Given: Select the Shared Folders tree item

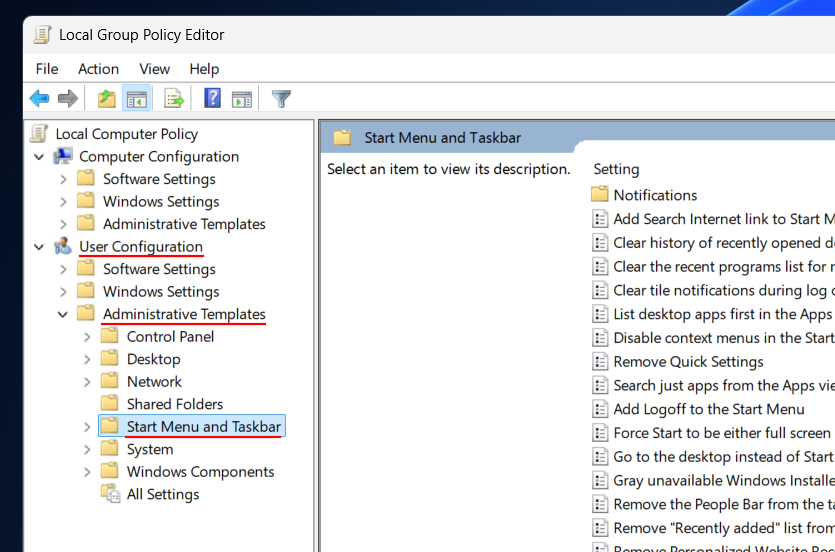Looking at the screenshot, I should [174, 404].
